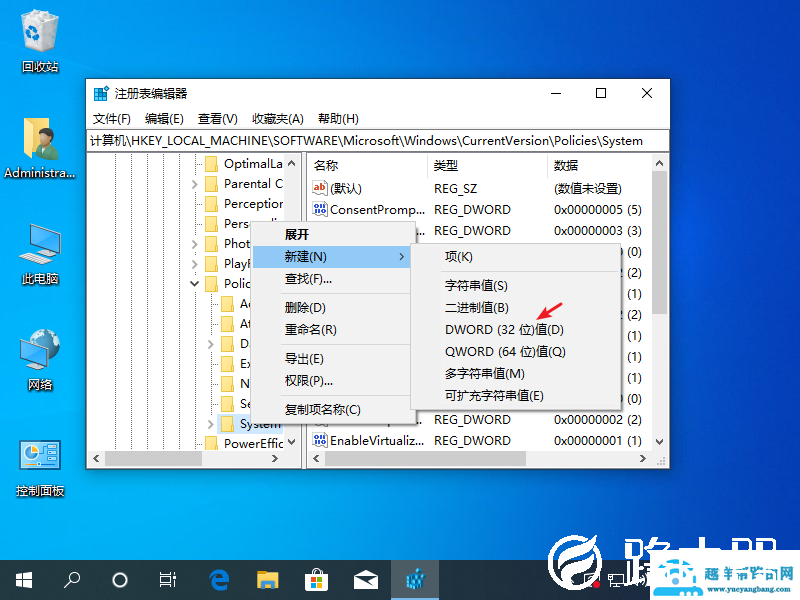Open 帮助(H) menu
The image size is (800, 600).
[x=338, y=119]
